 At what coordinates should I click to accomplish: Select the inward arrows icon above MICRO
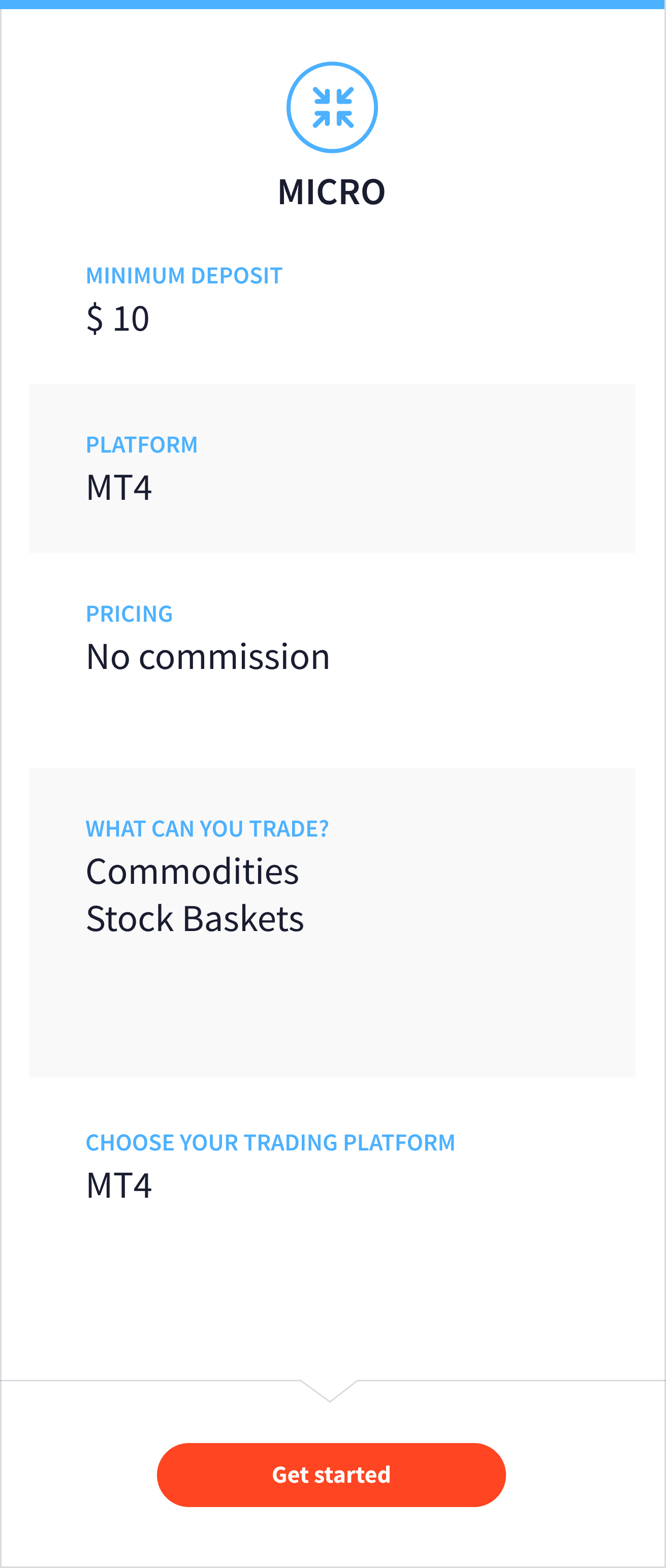tap(332, 107)
